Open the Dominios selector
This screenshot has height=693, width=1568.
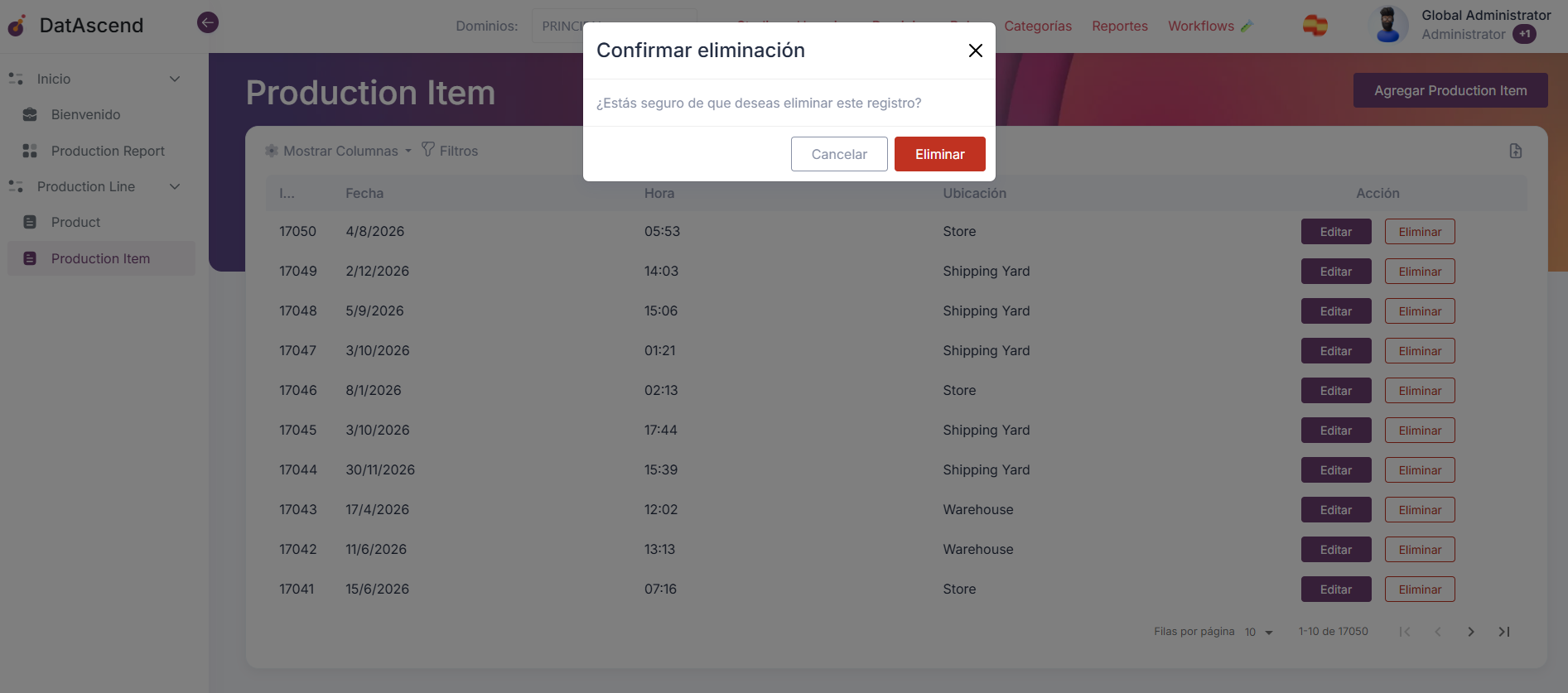point(615,26)
